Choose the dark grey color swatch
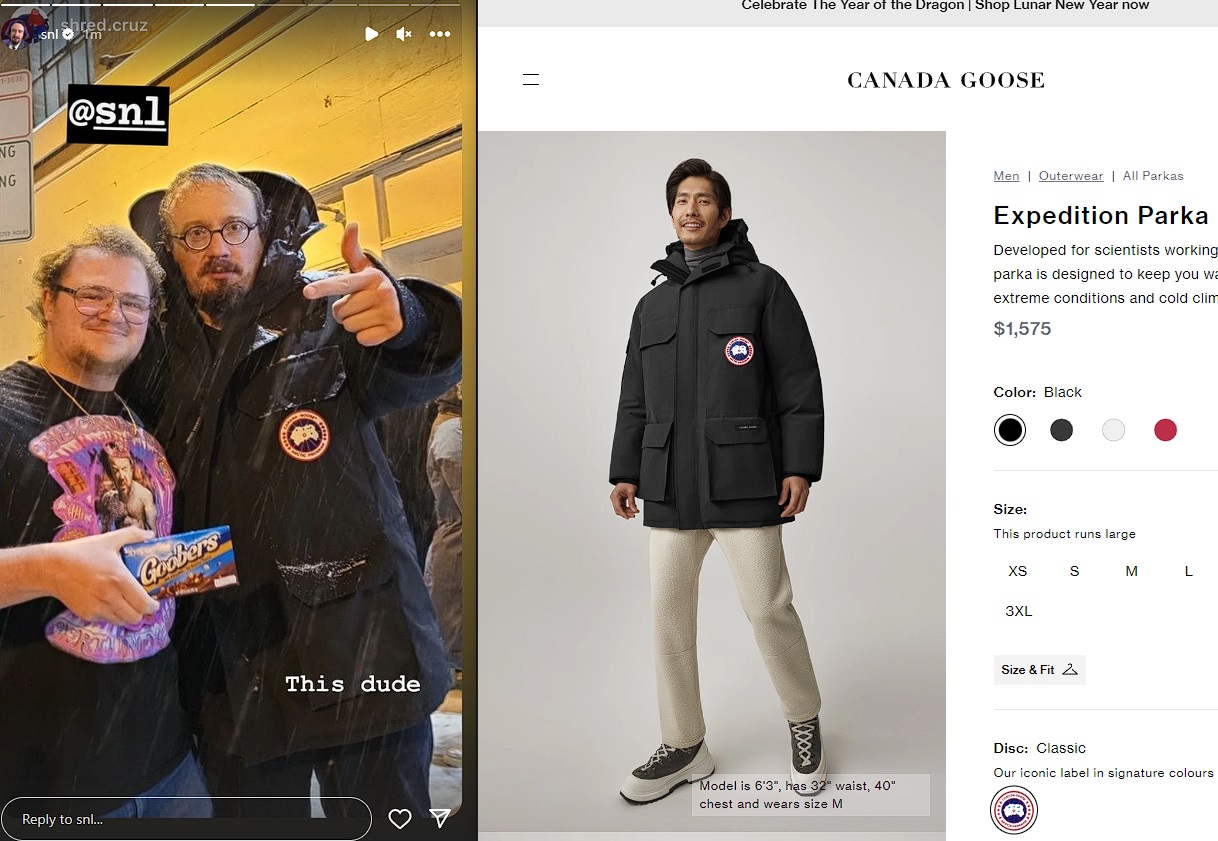 point(1062,430)
